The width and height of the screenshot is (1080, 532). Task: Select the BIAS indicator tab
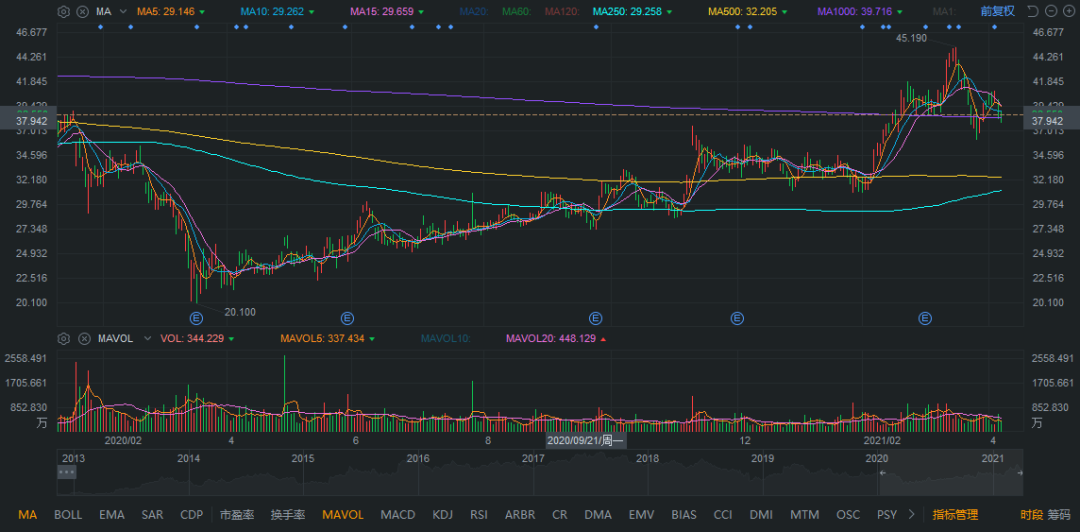click(x=684, y=515)
